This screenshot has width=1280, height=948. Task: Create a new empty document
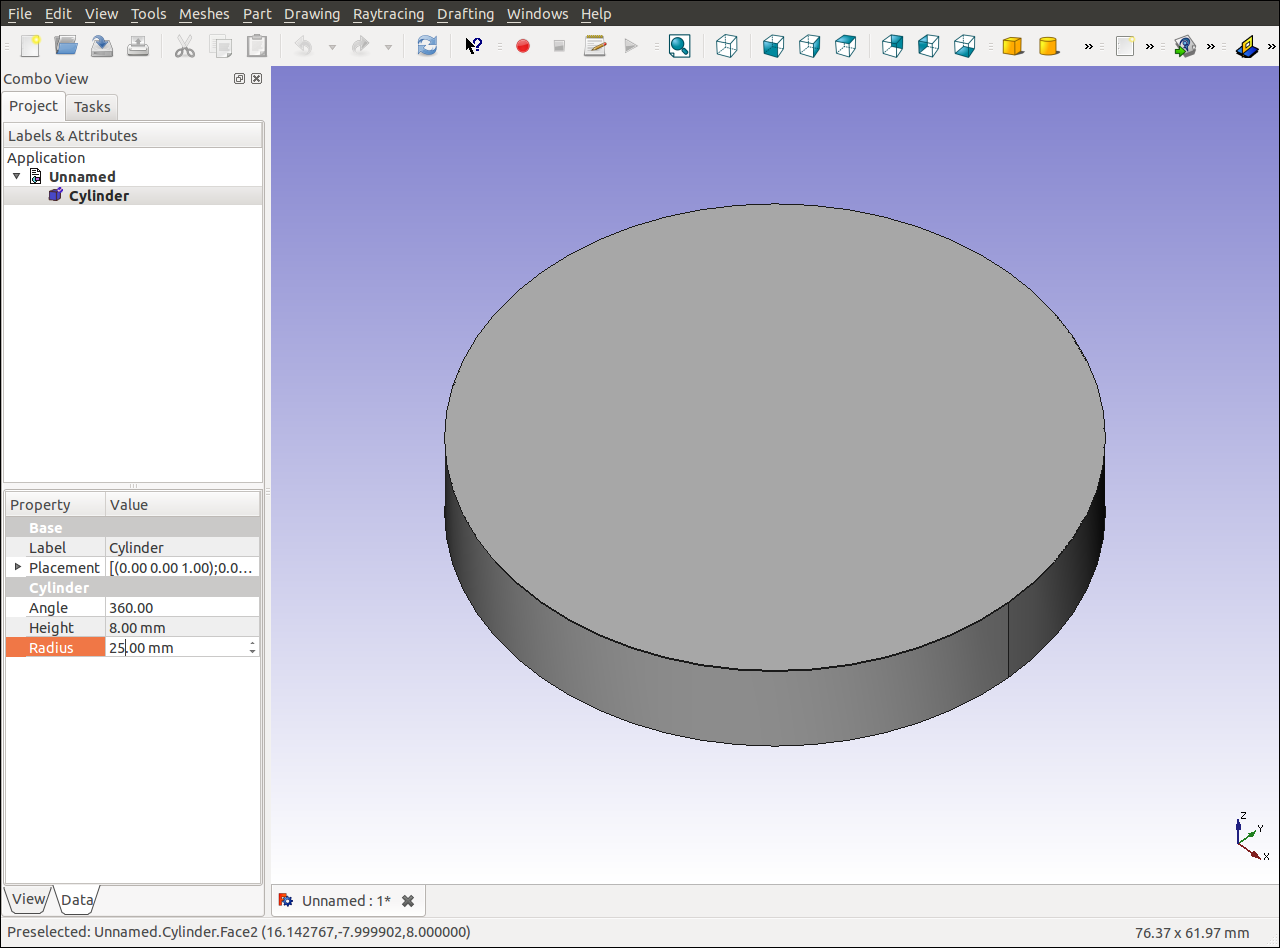(30, 46)
